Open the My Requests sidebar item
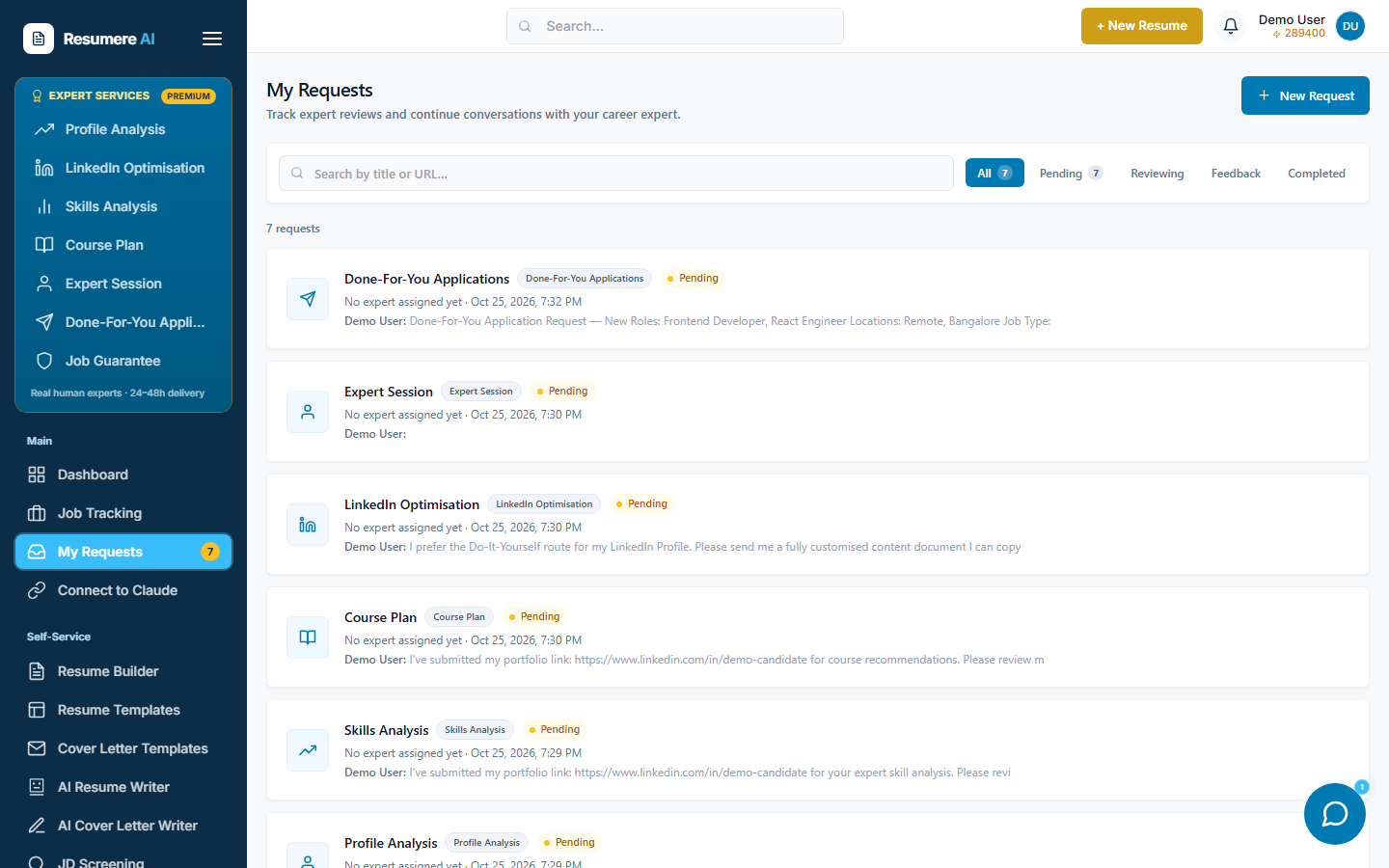 click(123, 552)
